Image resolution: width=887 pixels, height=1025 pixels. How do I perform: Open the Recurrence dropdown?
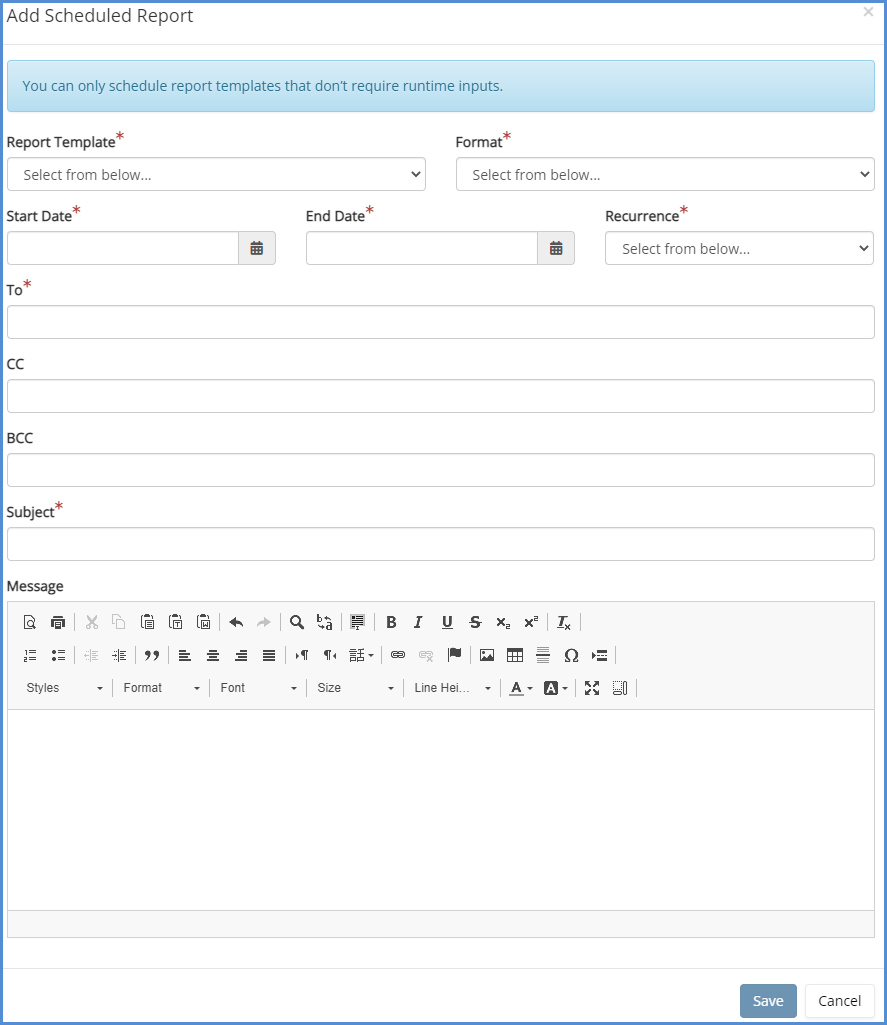(x=739, y=249)
